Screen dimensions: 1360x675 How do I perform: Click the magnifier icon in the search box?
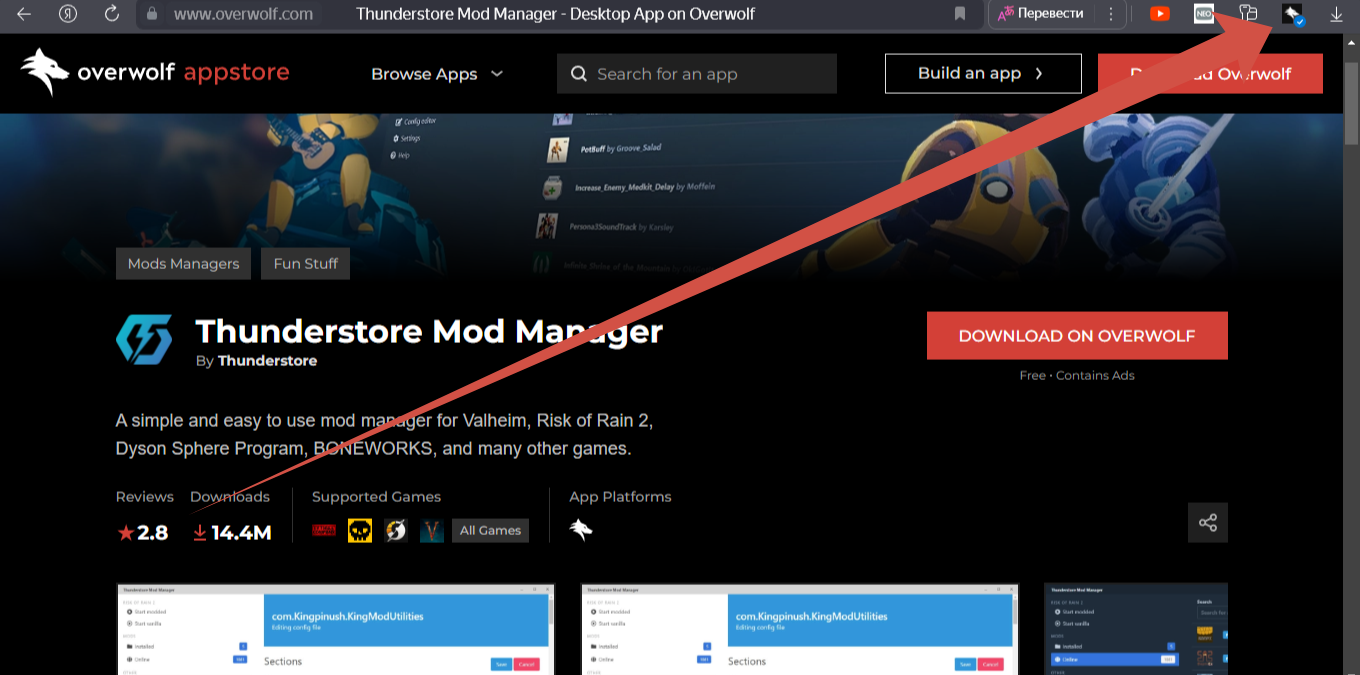pyautogui.click(x=578, y=74)
